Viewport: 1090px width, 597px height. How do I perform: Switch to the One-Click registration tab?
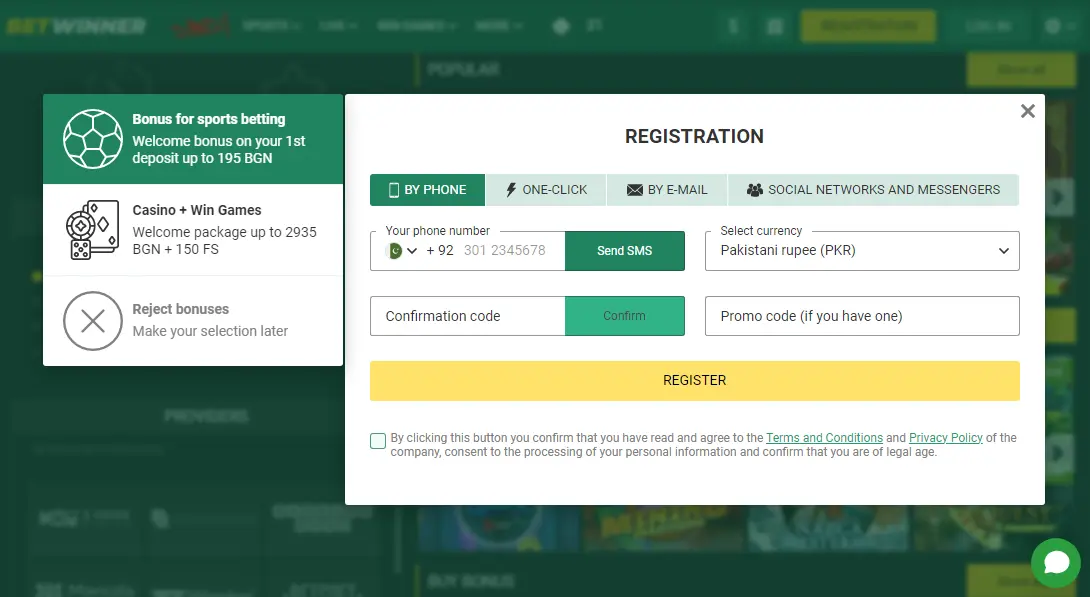coord(546,190)
